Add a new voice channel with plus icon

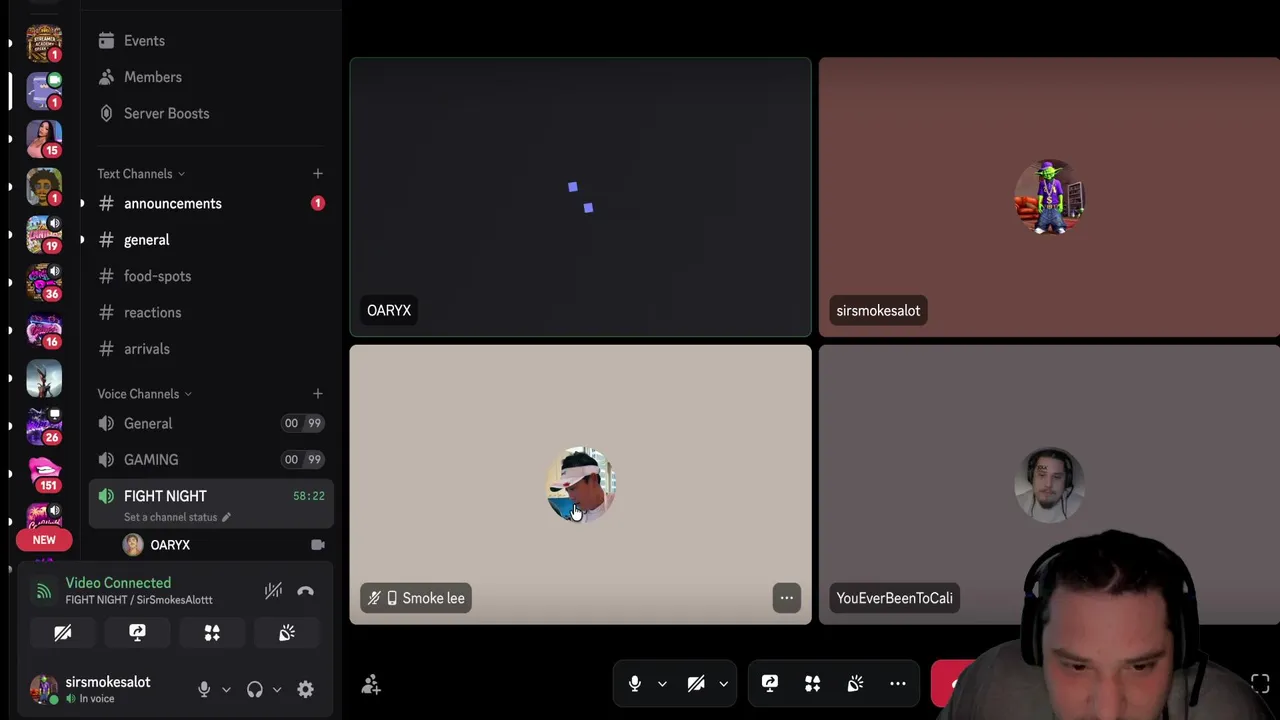tap(317, 394)
